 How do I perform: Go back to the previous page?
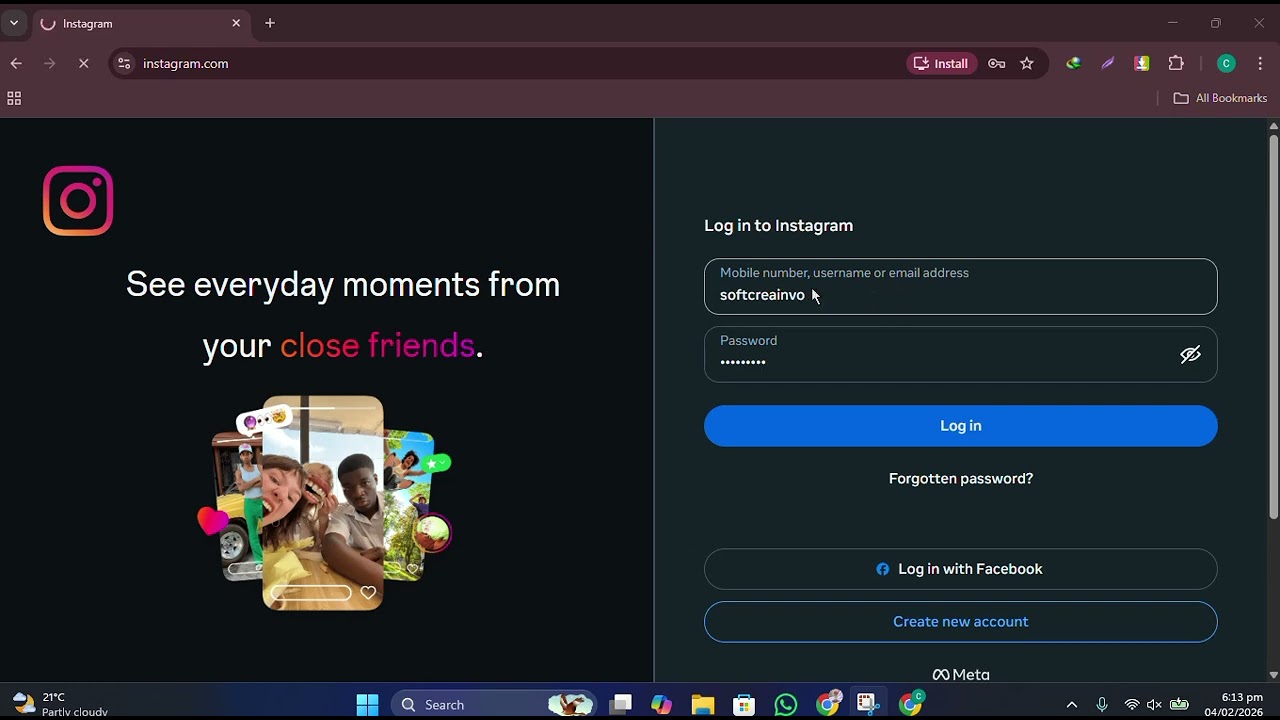[16, 63]
